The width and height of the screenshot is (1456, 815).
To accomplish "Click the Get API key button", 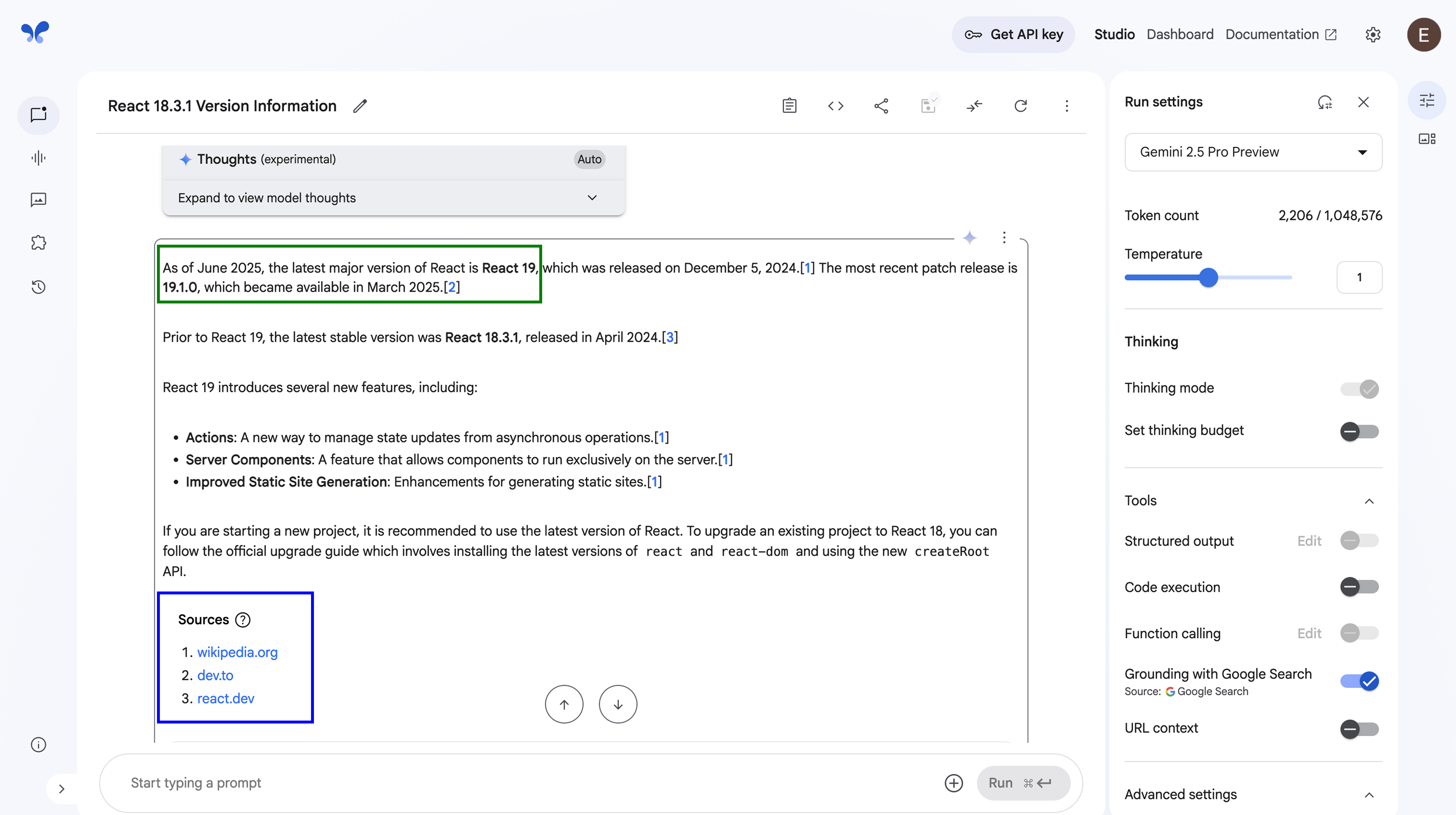I will click(x=1013, y=34).
